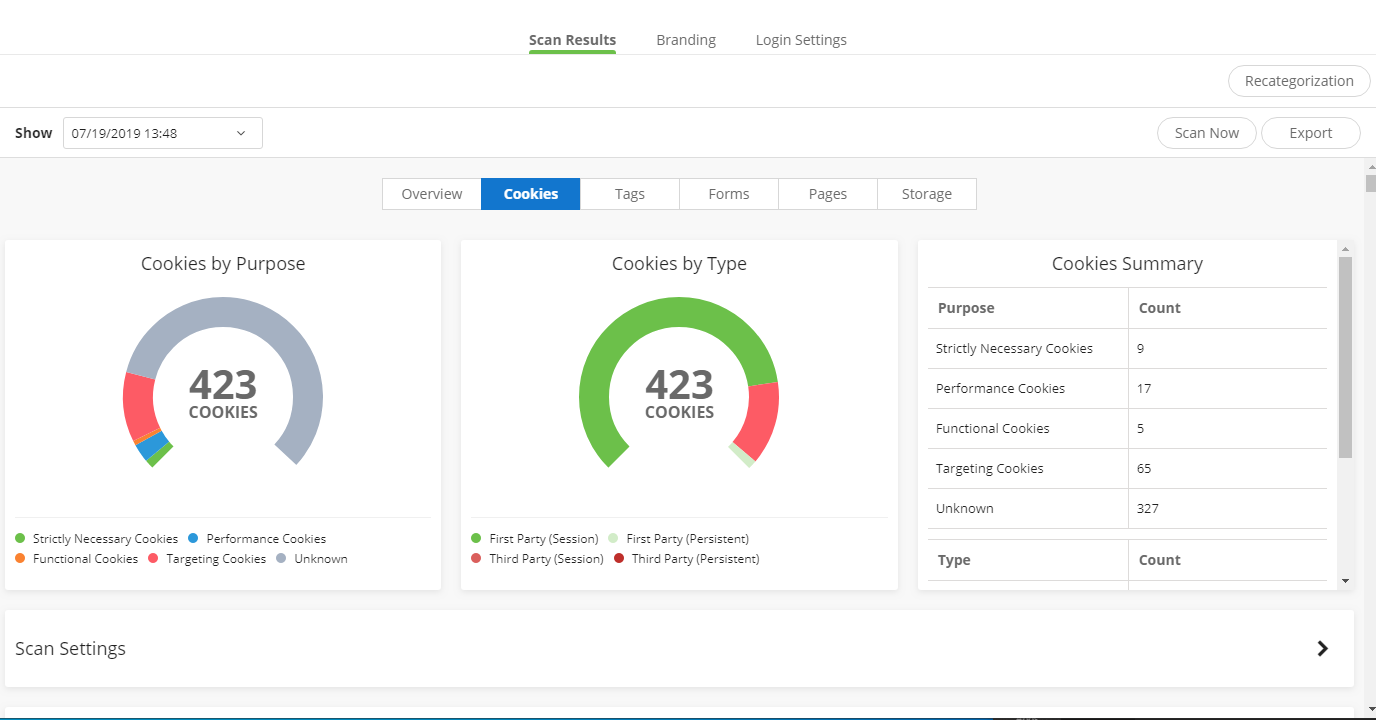This screenshot has width=1376, height=720.
Task: Toggle Functional Cookies legend dot
Action: (x=21, y=559)
